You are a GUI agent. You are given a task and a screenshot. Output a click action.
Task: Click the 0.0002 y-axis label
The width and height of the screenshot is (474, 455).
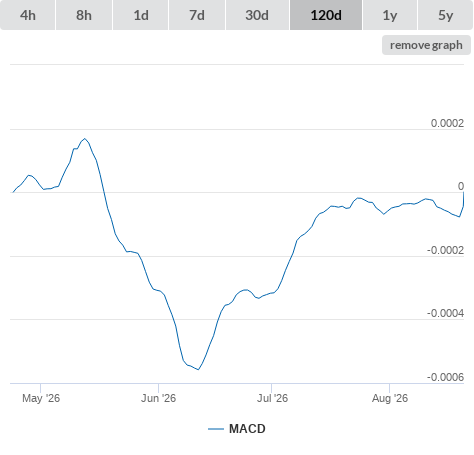tap(447, 123)
